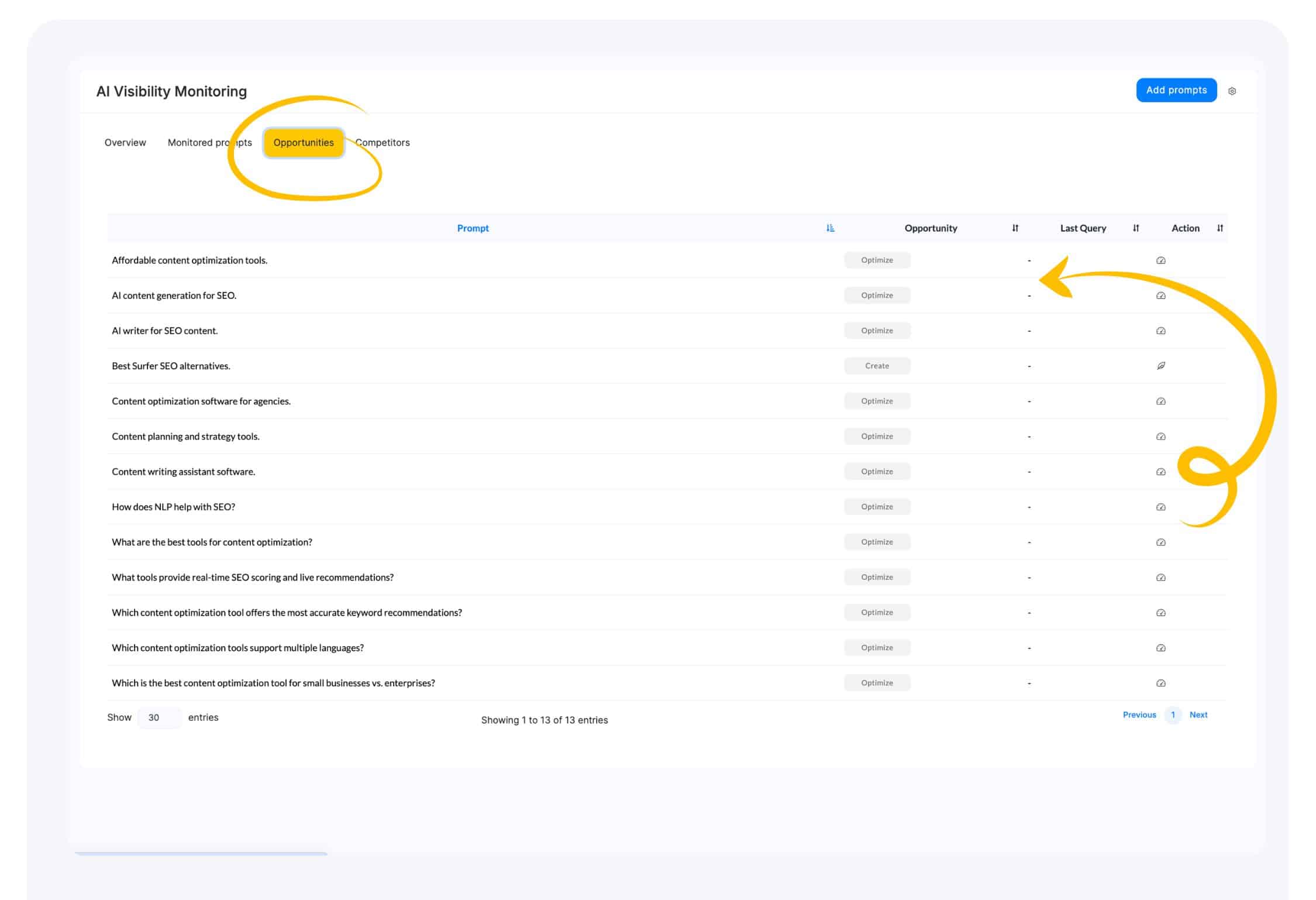Click gauge icon for Content planning and strategy tools
Screen dimensions: 1316x900
coord(1160,437)
